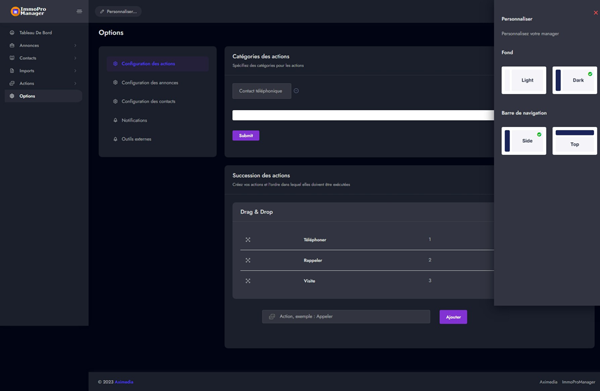The image size is (600, 391).
Task: Click the Imports file icon
Action: point(12,70)
